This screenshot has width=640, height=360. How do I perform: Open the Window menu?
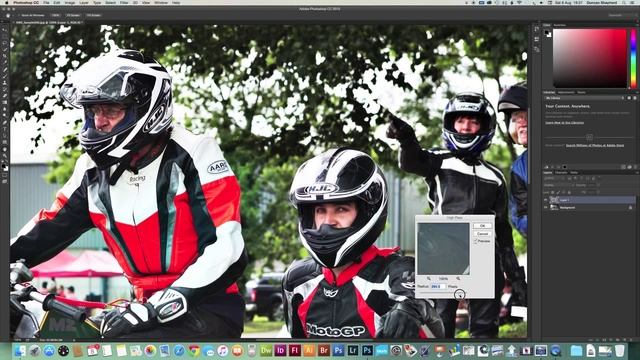coord(161,2)
